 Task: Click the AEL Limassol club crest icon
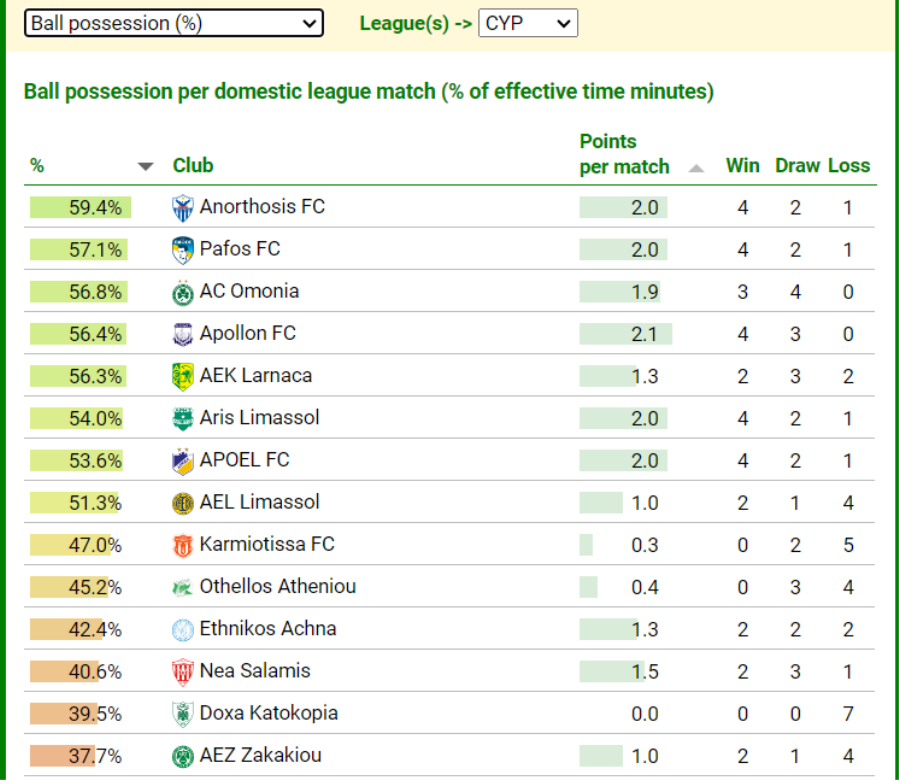tap(182, 503)
